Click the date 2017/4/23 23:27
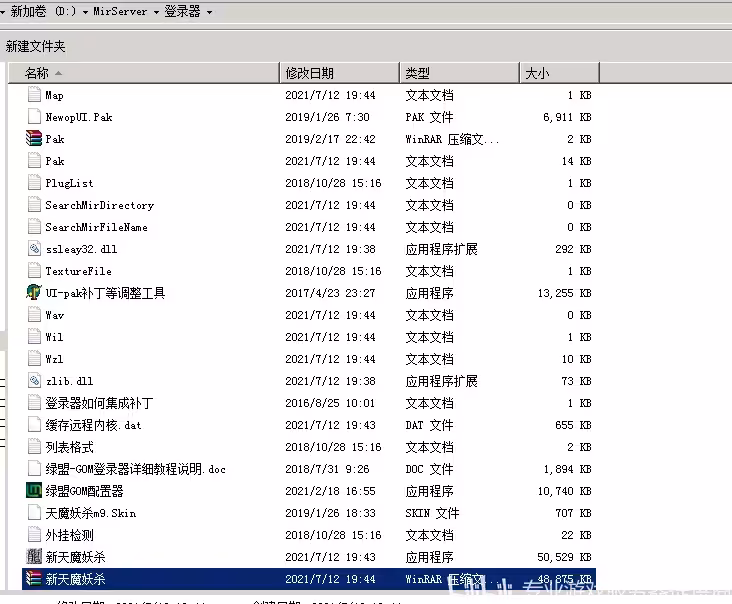The height and width of the screenshot is (604, 732). [331, 293]
